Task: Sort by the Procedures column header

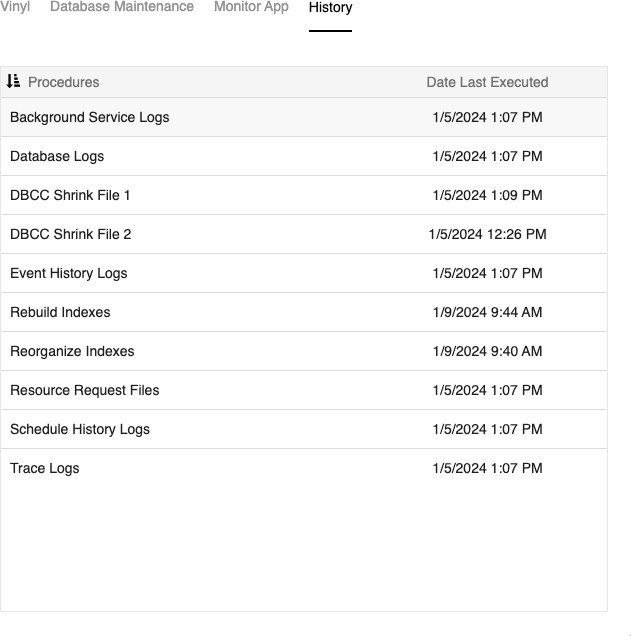Action: click(63, 82)
